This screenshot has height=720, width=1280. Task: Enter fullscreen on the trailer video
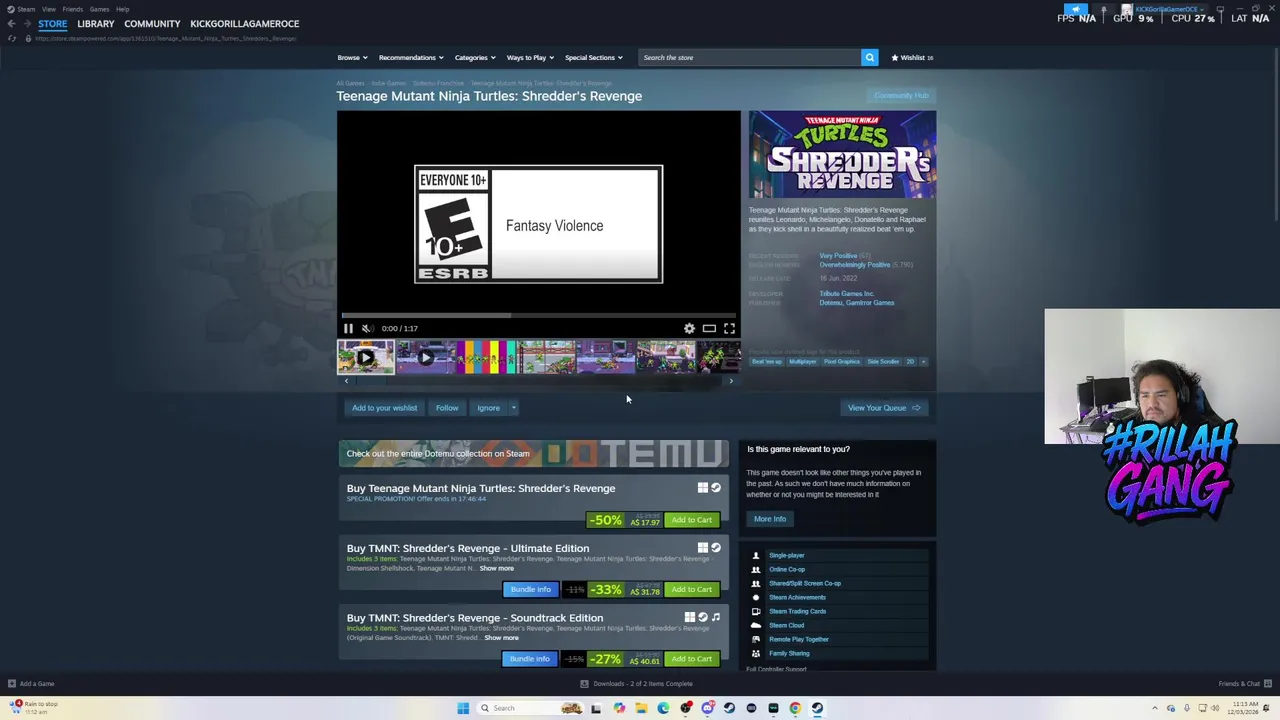(729, 328)
